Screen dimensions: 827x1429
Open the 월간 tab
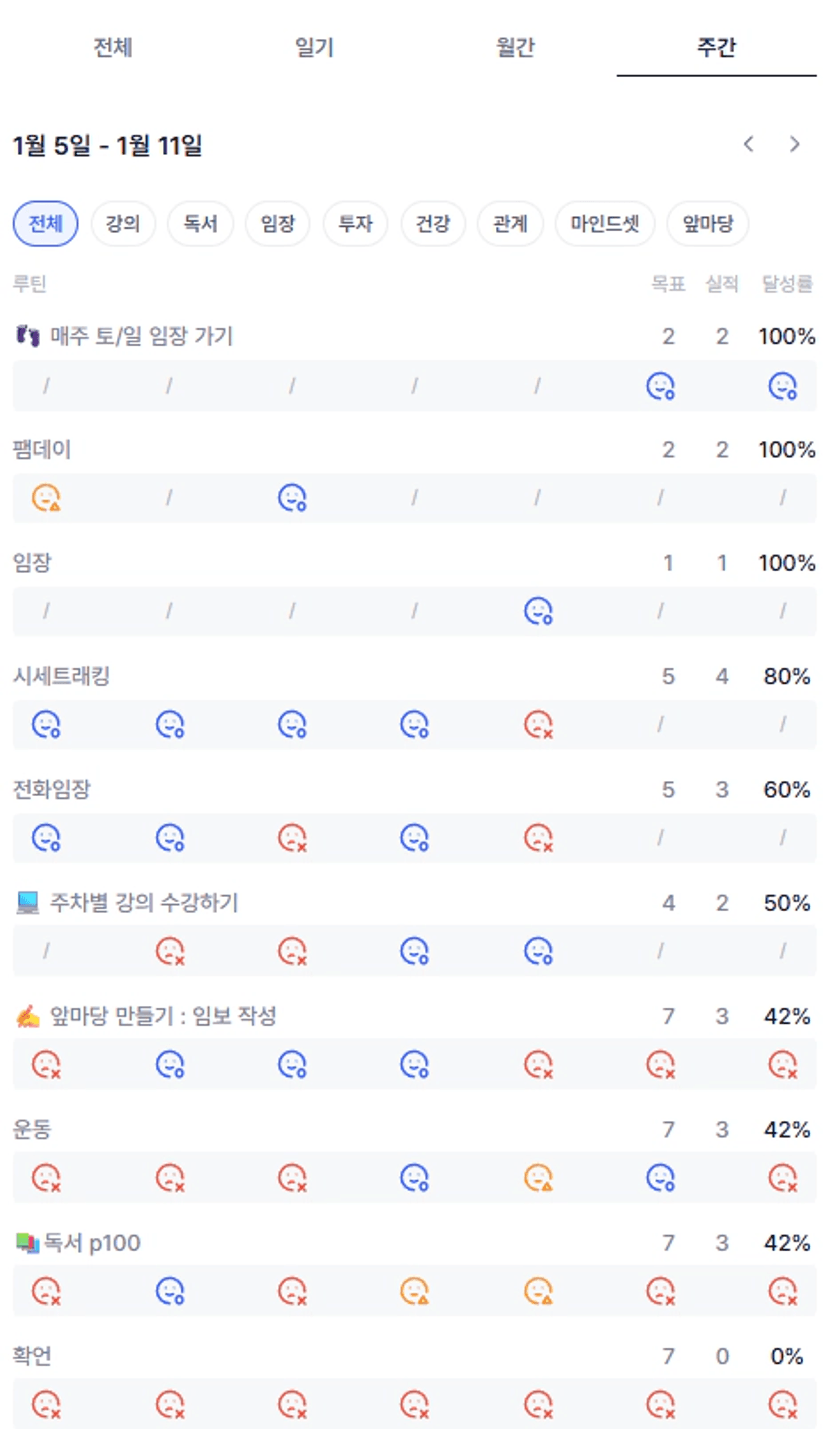point(515,48)
